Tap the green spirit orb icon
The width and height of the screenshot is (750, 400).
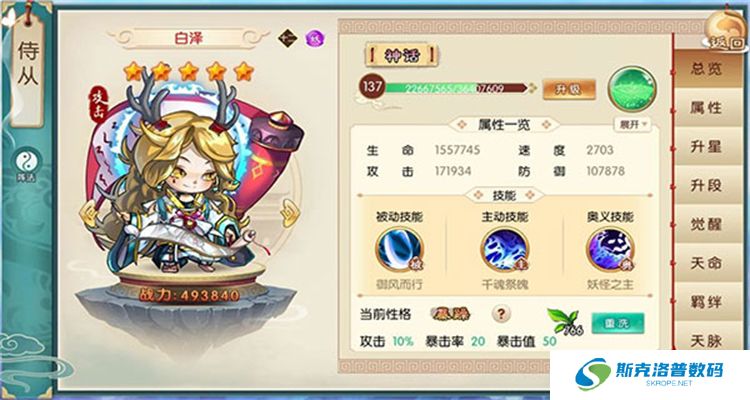[x=632, y=89]
